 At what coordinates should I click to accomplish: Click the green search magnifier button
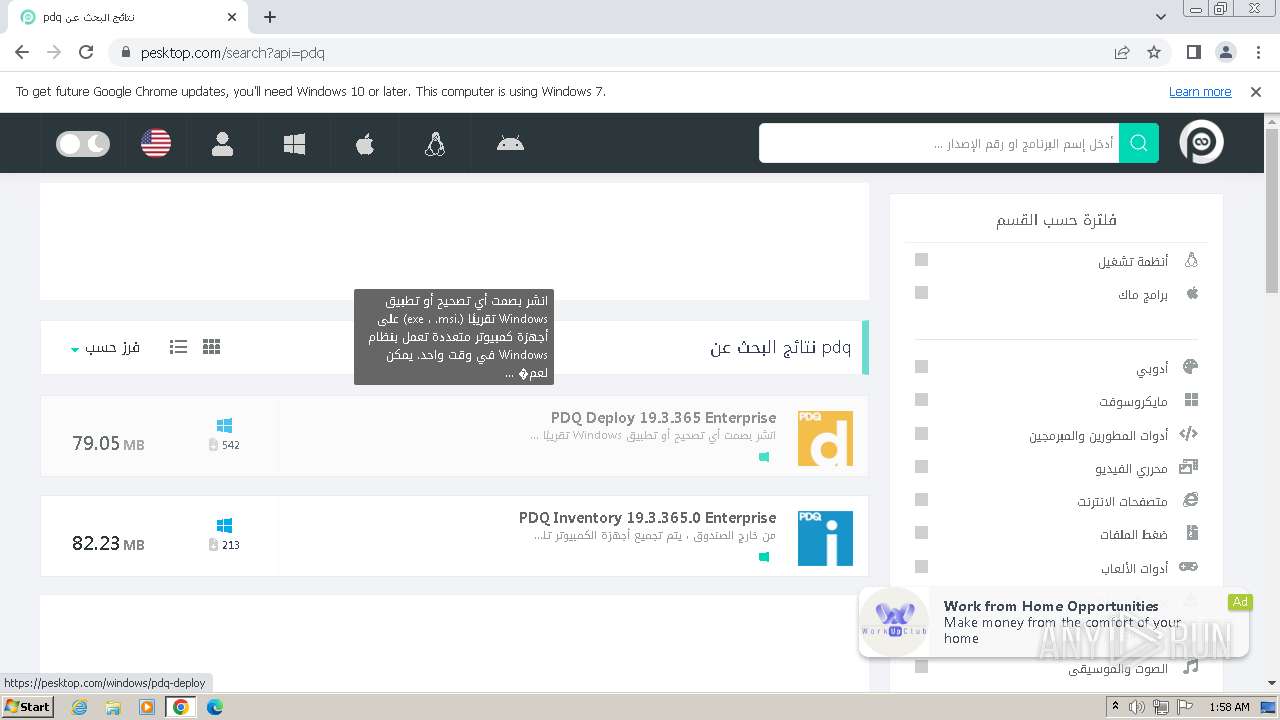(1139, 143)
